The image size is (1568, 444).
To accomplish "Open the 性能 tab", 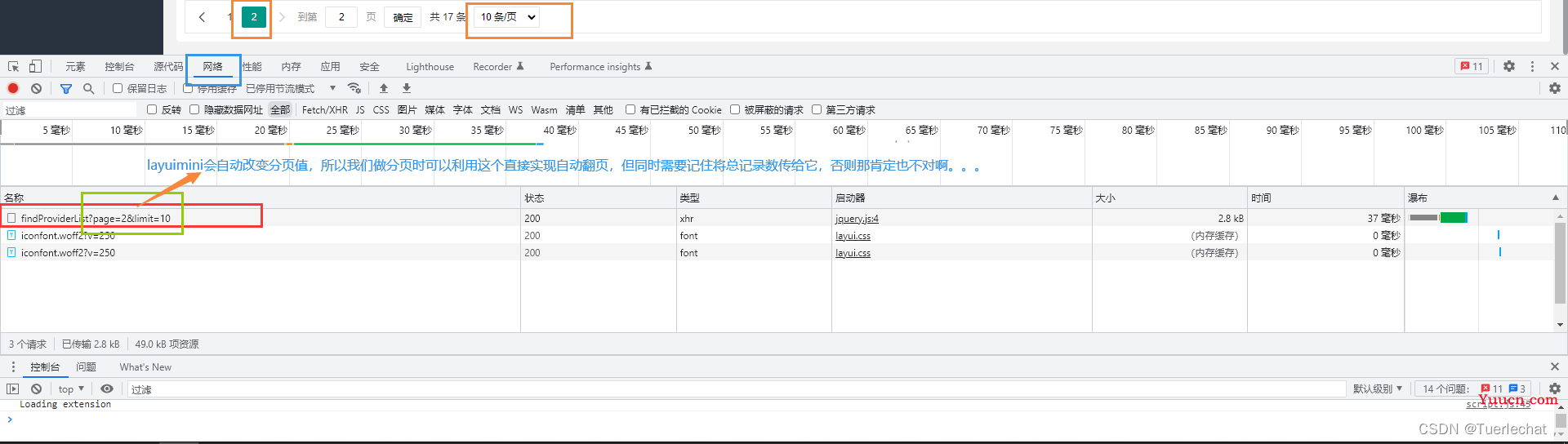I will [252, 67].
